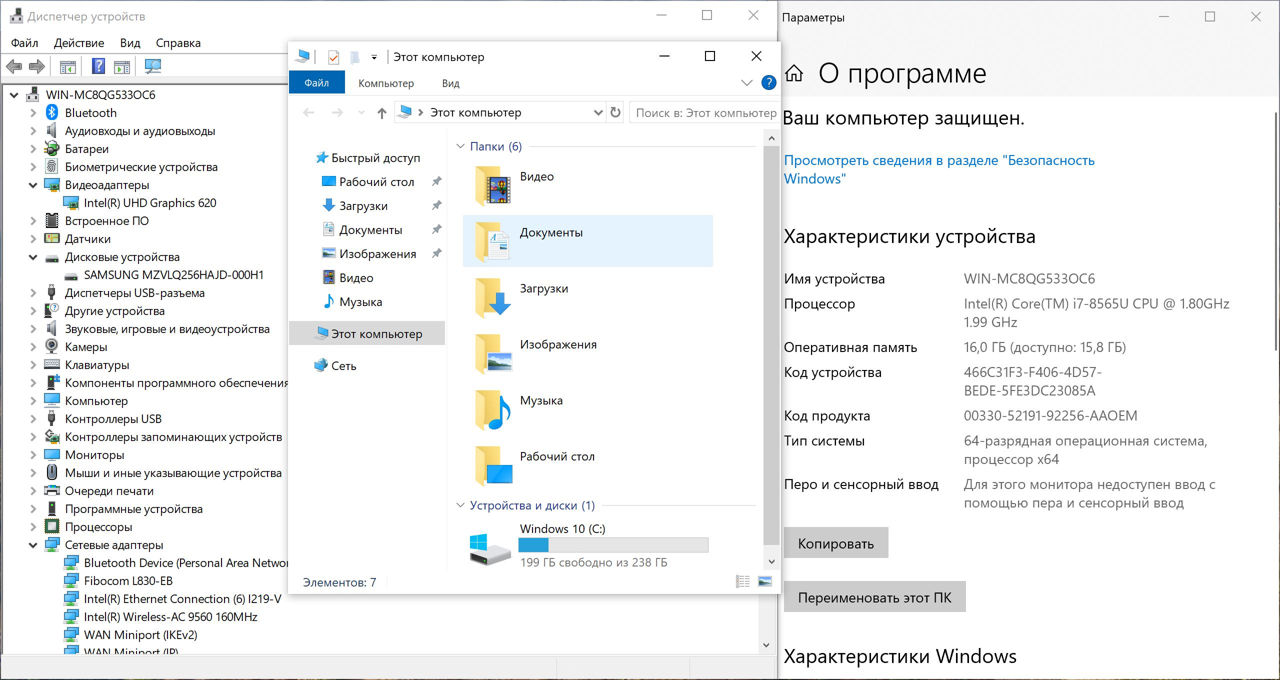
Task: Collapse the Сетевые адаптеры tree node
Action: (x=33, y=545)
